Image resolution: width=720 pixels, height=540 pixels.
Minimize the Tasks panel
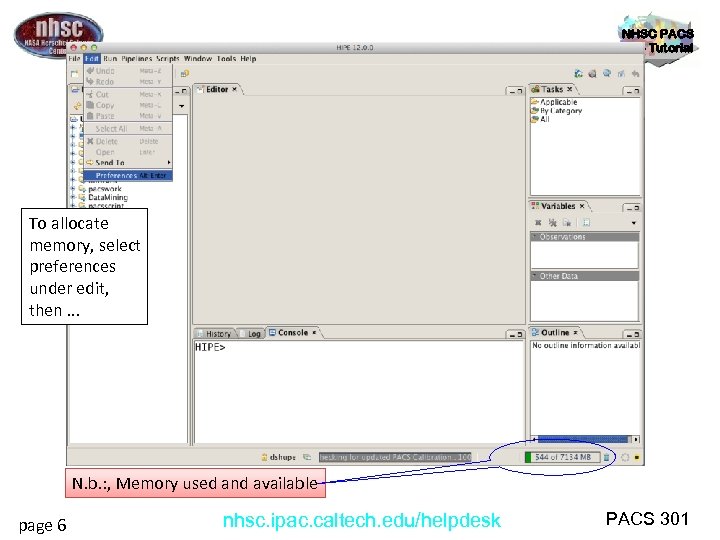point(629,91)
